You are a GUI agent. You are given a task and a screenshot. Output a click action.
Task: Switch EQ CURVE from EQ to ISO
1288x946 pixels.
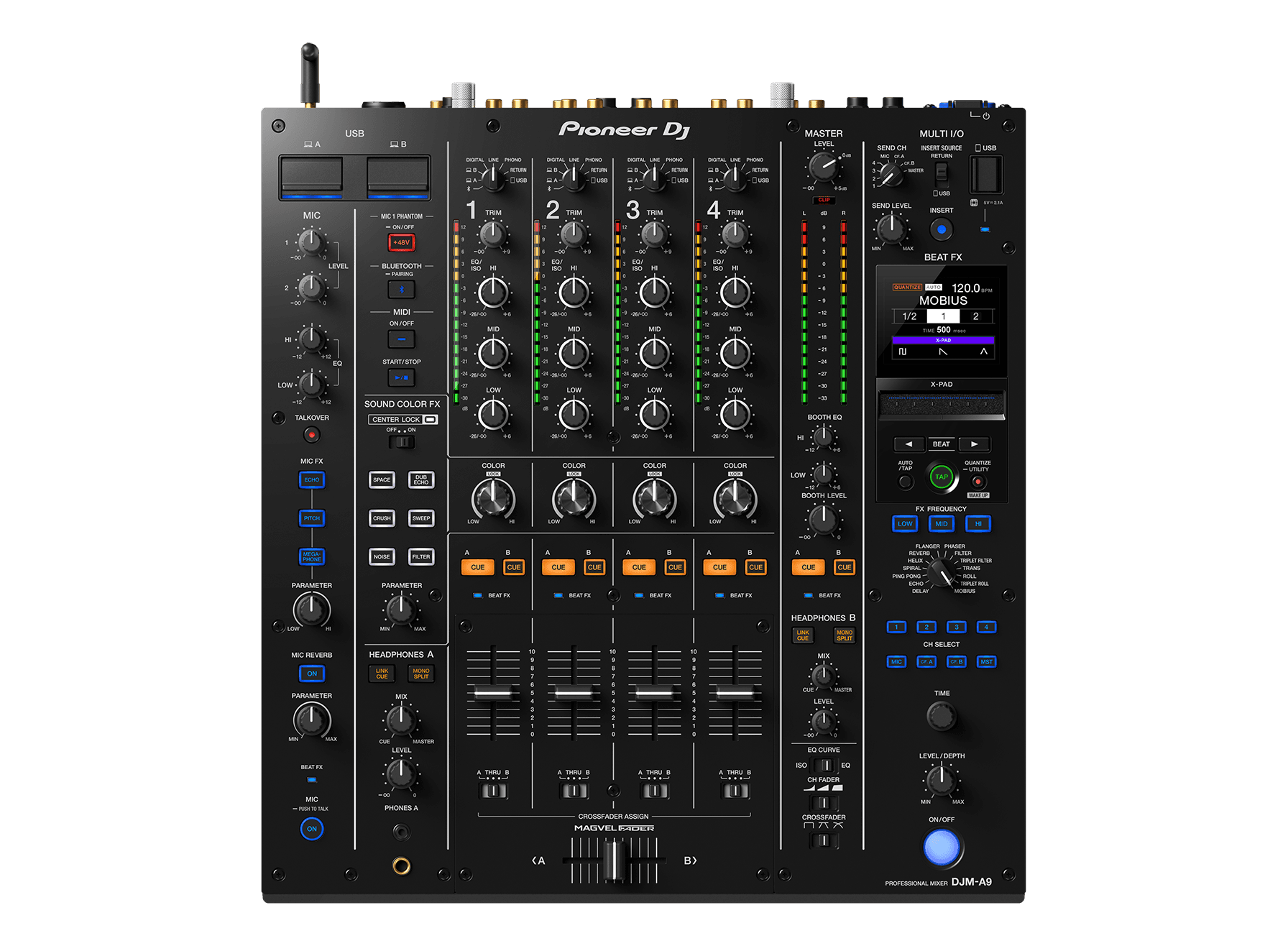[825, 766]
